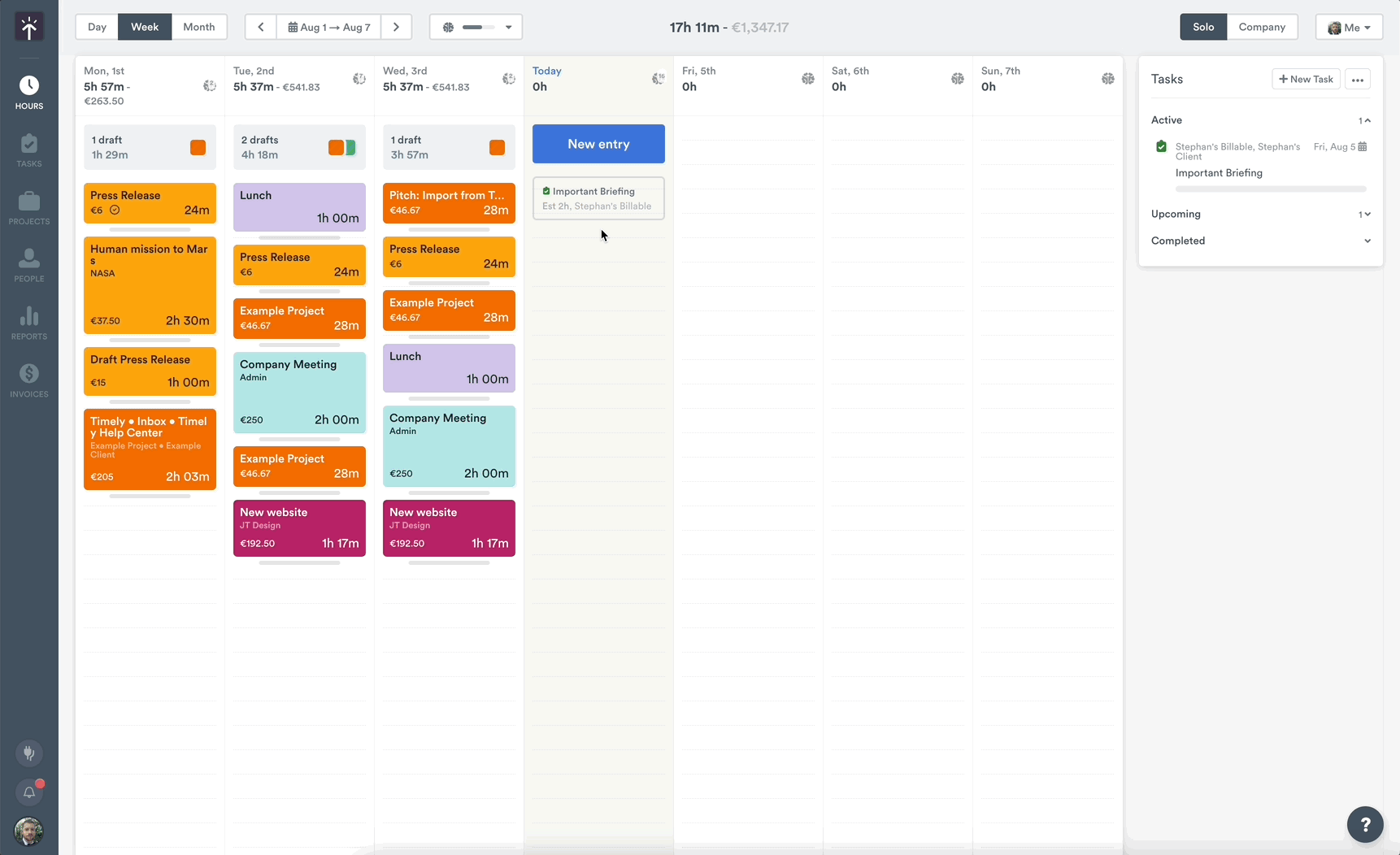
Task: Open notifications via the bell icon
Action: coord(29,792)
